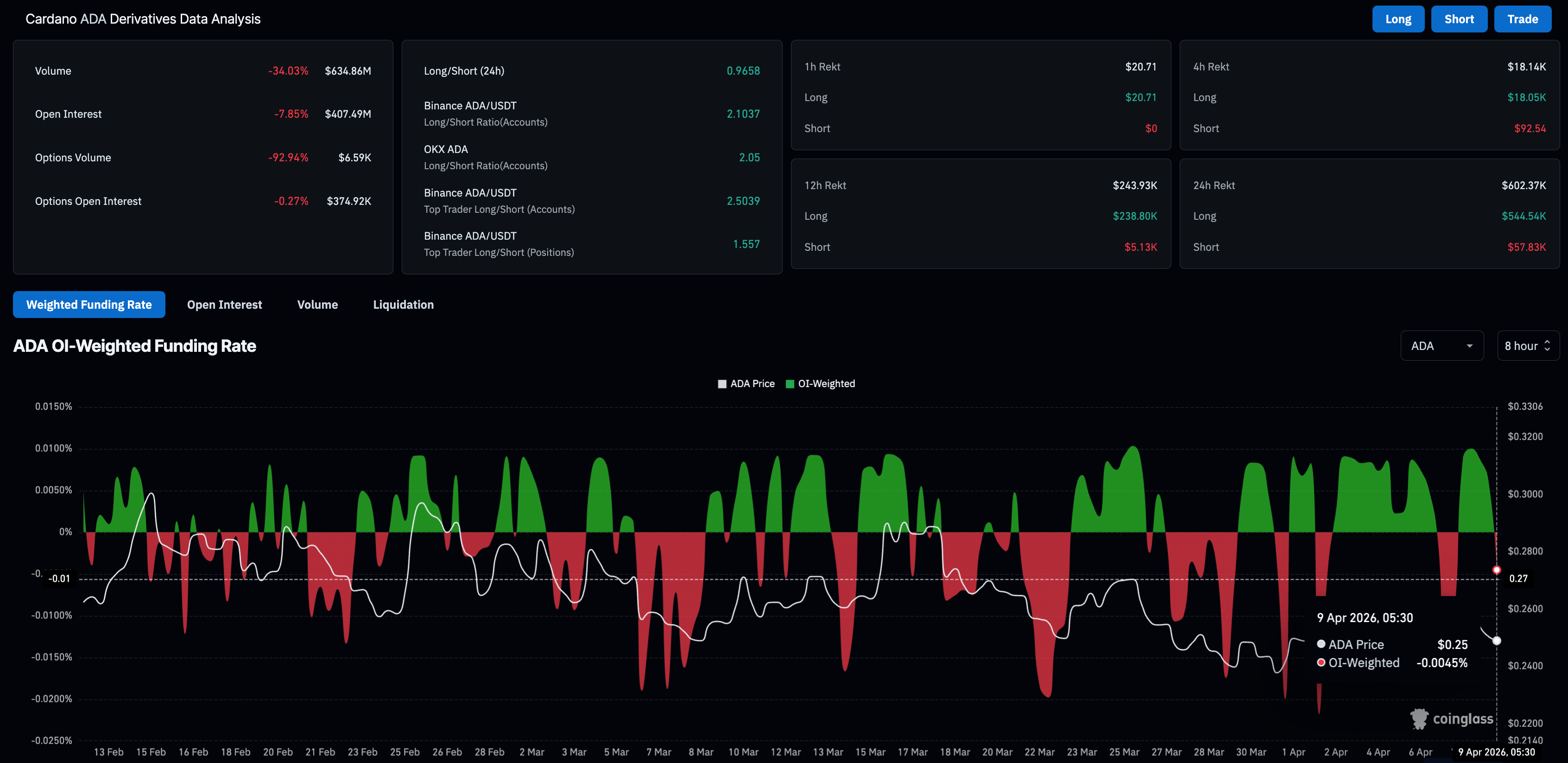Click the coinglass watermark logo
This screenshot has height=763, width=1568.
tap(1452, 718)
